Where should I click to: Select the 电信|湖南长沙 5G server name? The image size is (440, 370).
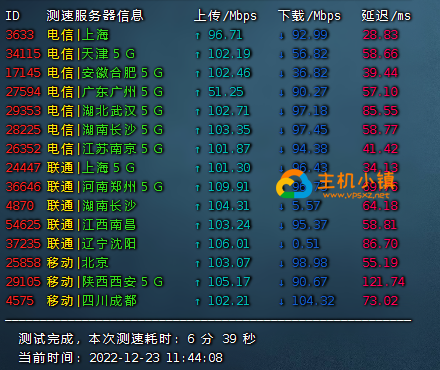105,130
